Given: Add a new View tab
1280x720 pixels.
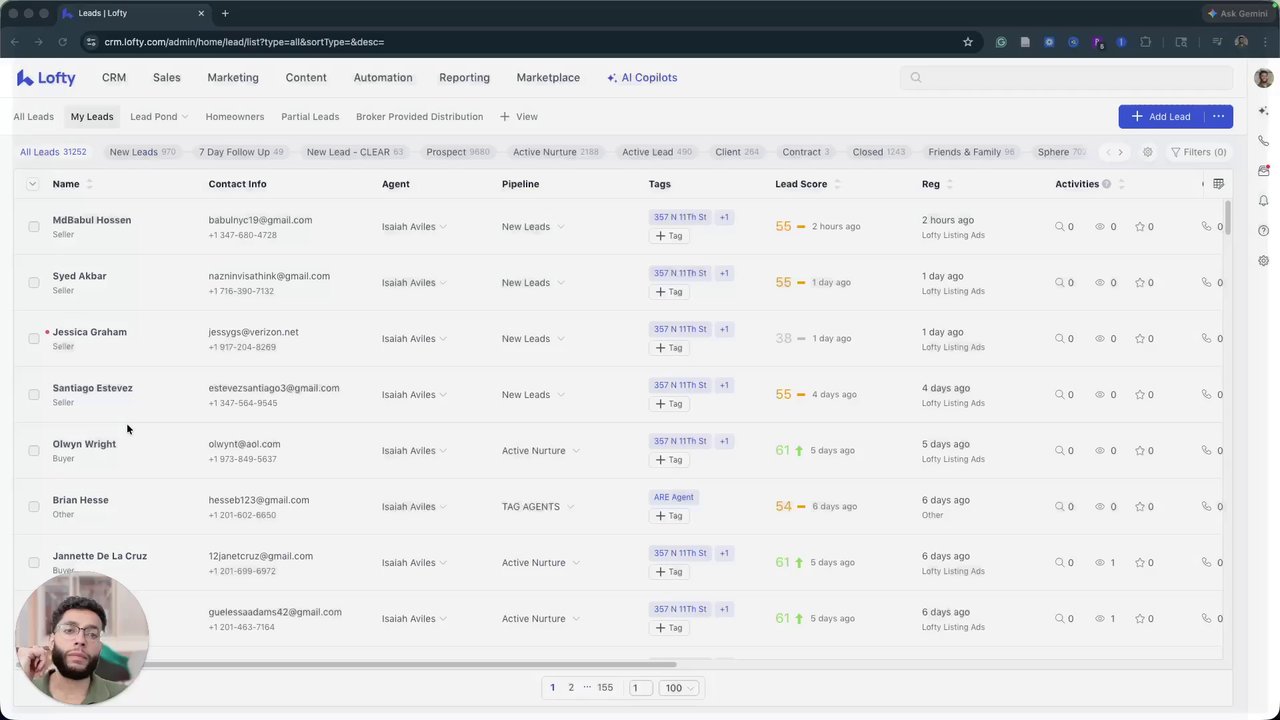Looking at the screenshot, I should click(x=519, y=117).
